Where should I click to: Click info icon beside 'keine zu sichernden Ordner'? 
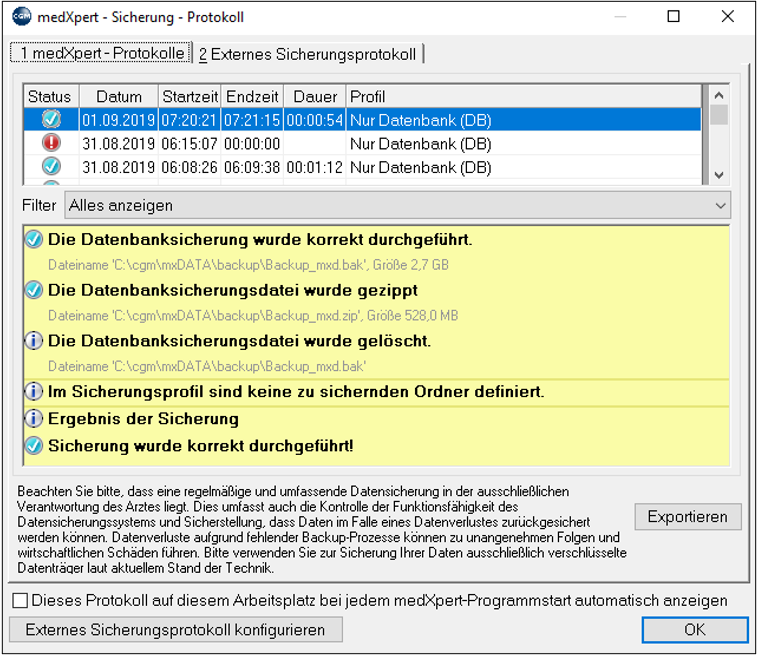(x=34, y=392)
